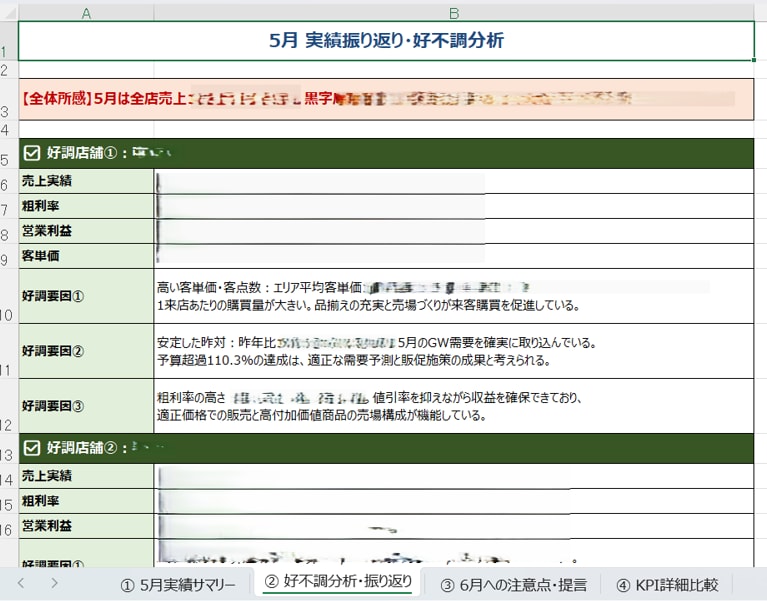Click the previous sheet navigation arrow
Image resolution: width=767 pixels, height=601 pixels.
21,582
